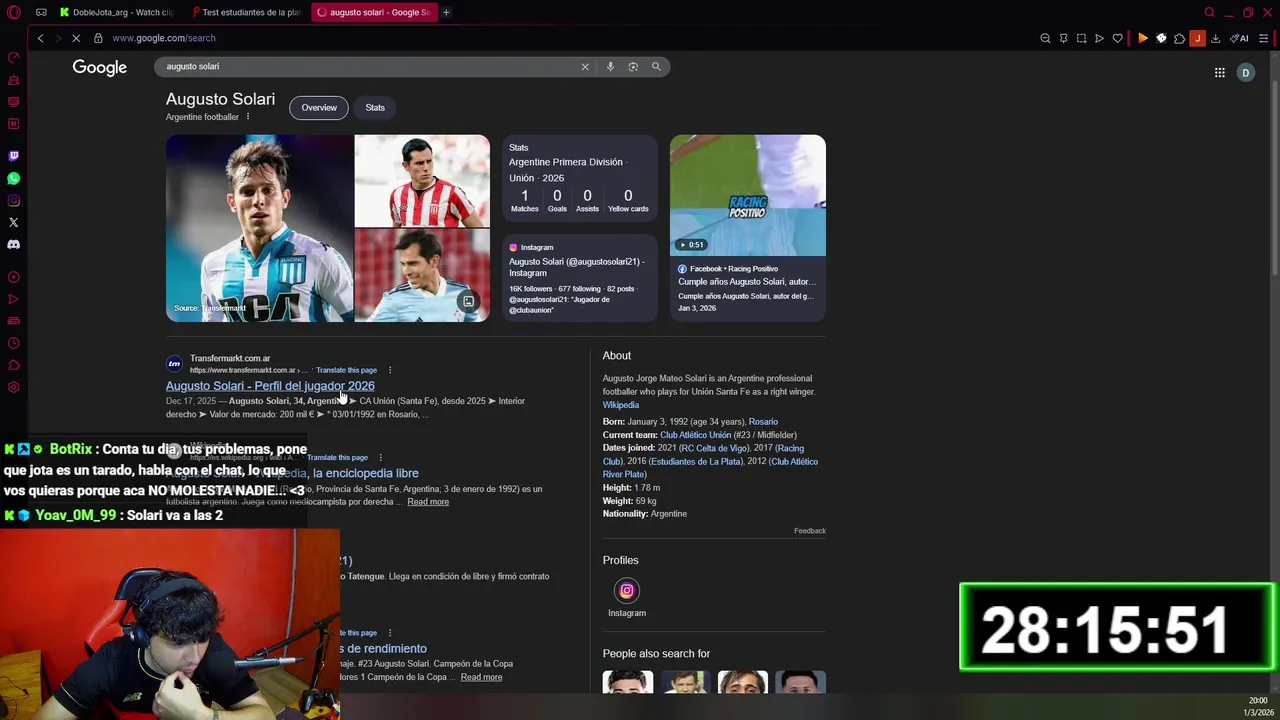Submit search with magnifier icon

pos(656,67)
